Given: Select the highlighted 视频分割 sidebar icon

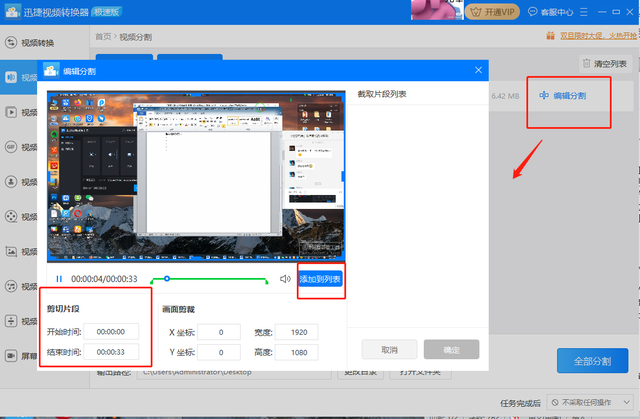Looking at the screenshot, I should (11, 77).
